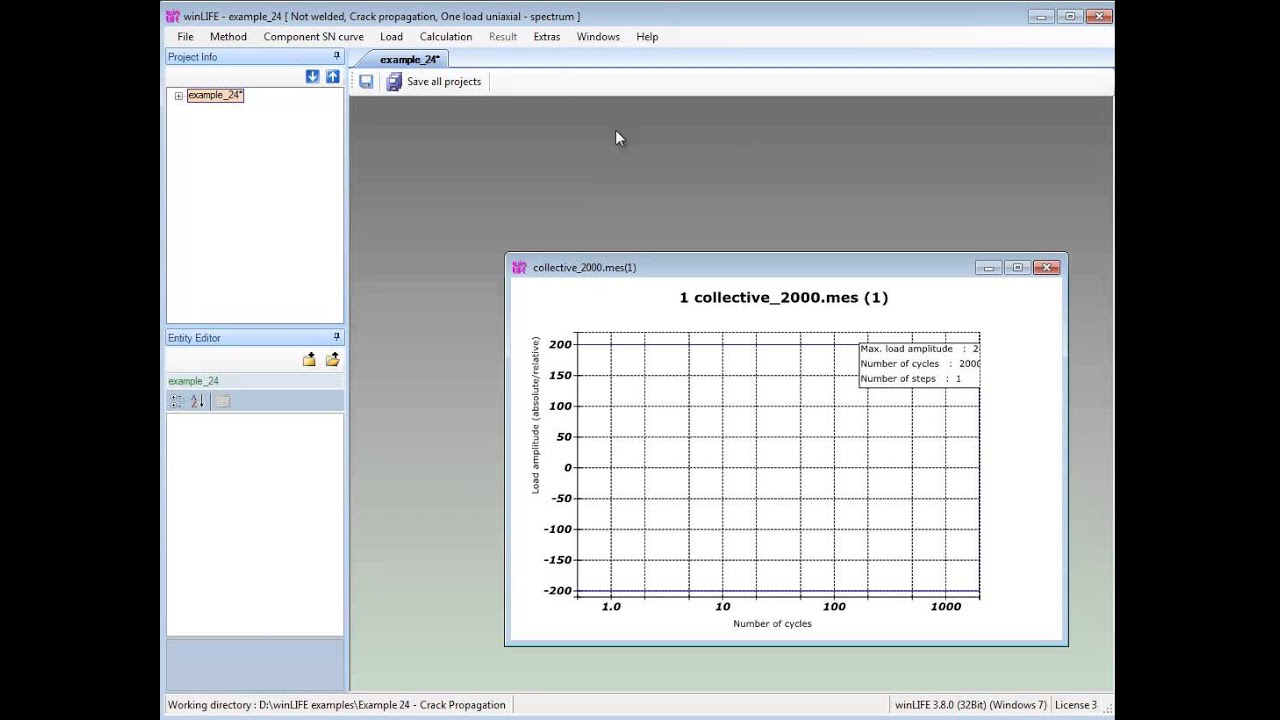Open the Result menu
Screen dimensions: 1280x720
503,37
